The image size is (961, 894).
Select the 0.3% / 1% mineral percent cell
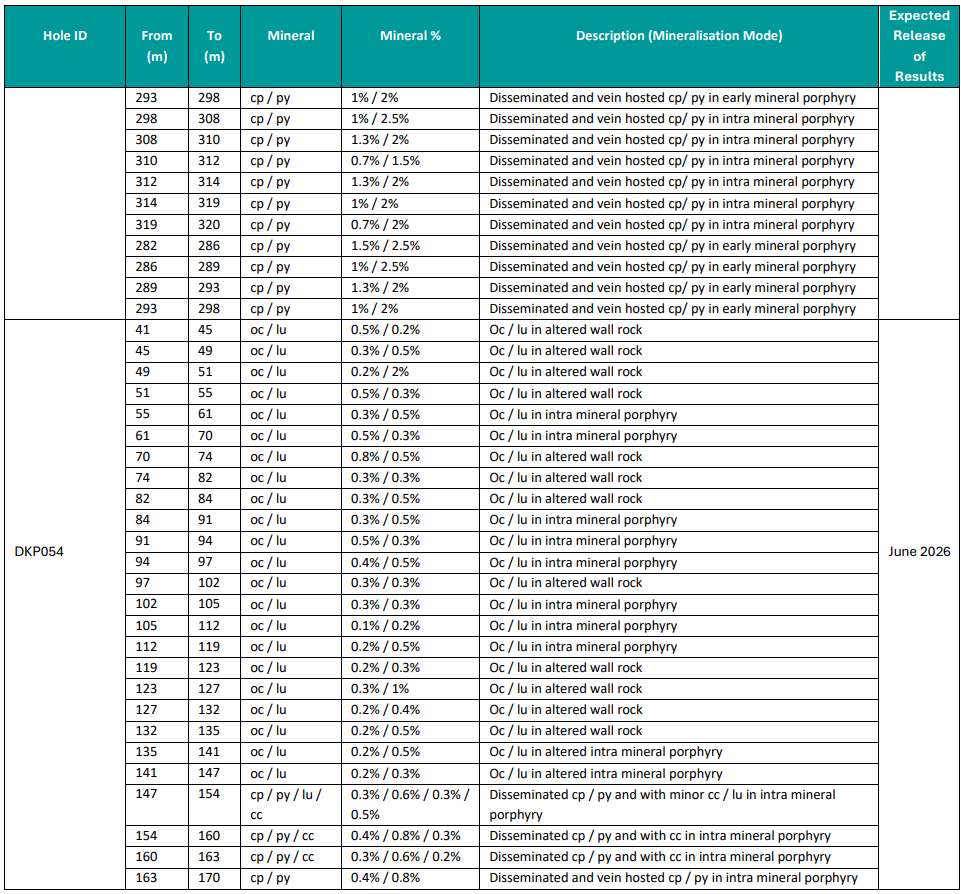[x=410, y=689]
